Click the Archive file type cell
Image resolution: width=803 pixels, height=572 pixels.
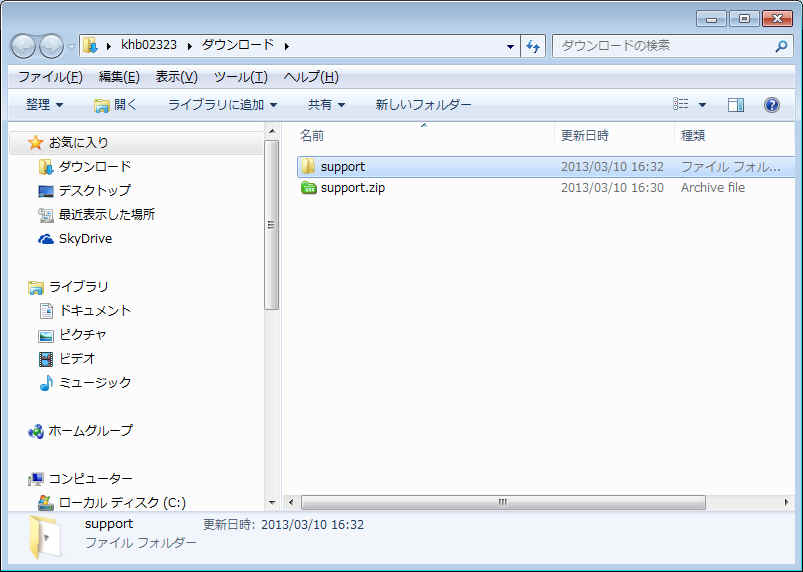[x=713, y=188]
